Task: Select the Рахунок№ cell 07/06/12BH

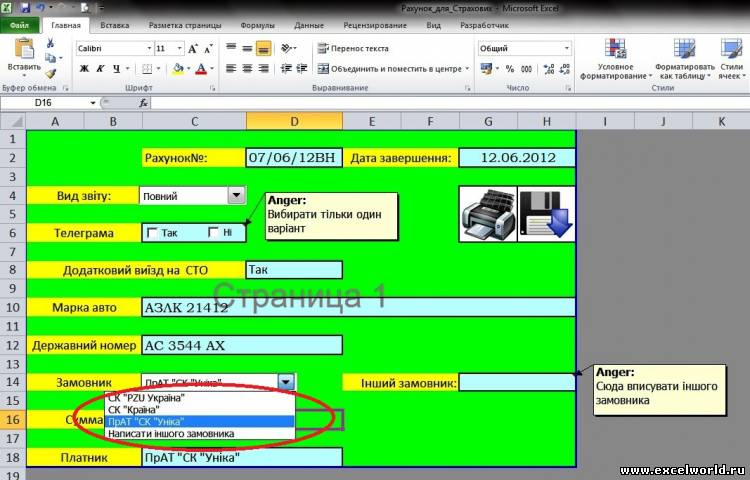Action: [294, 158]
